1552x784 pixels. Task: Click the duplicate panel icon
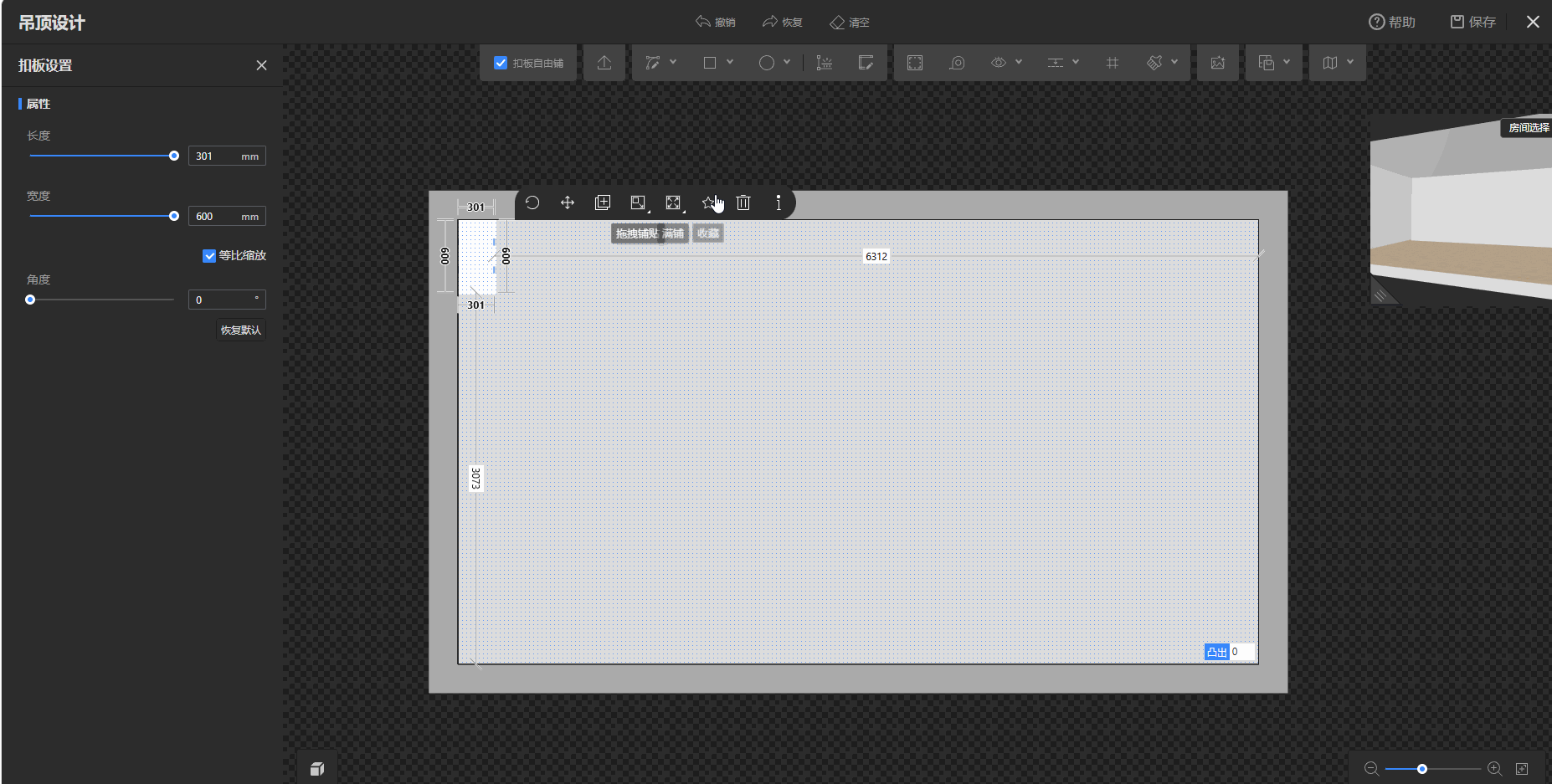pos(603,202)
